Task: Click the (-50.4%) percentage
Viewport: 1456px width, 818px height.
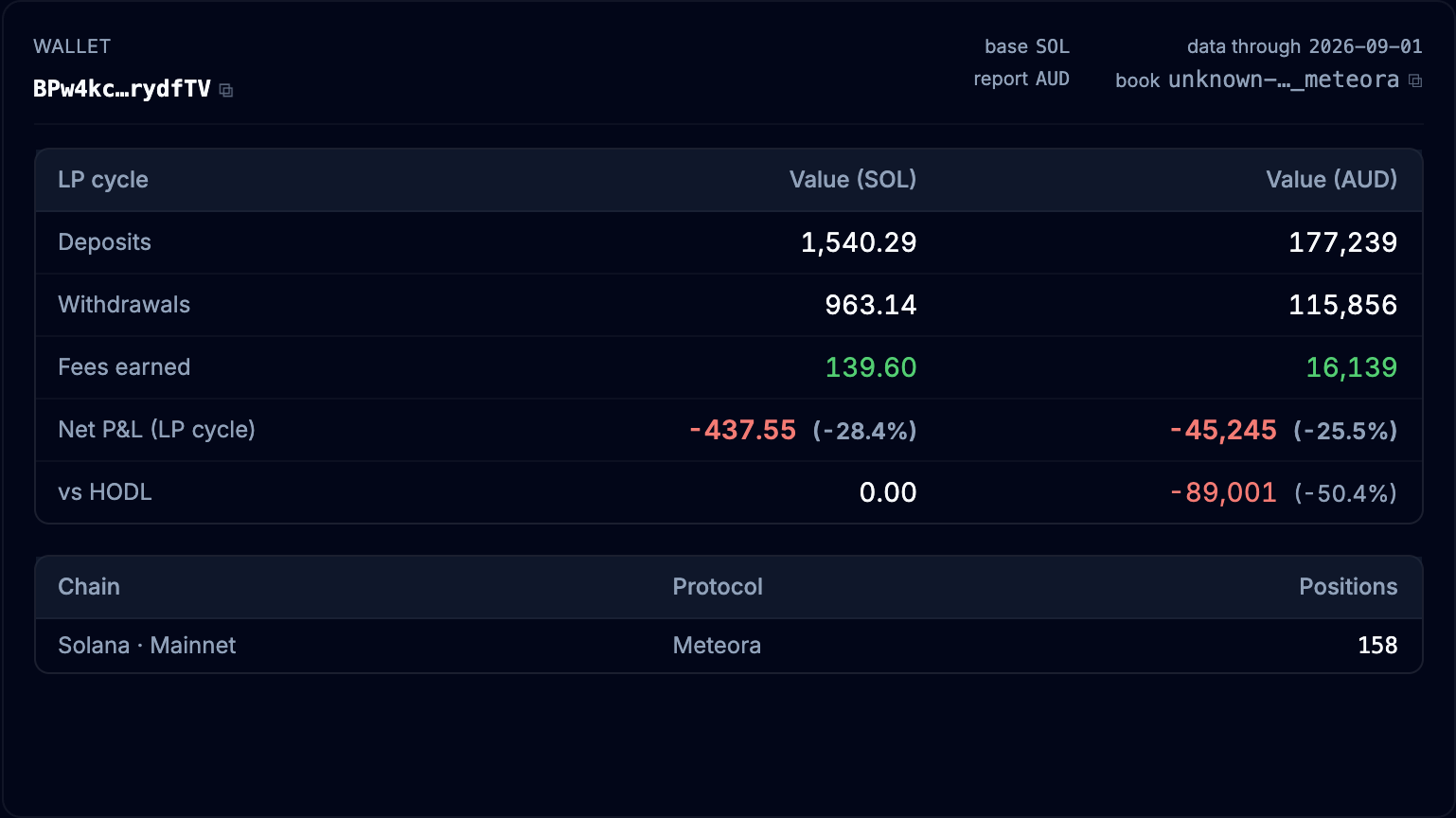Action: click(1345, 493)
